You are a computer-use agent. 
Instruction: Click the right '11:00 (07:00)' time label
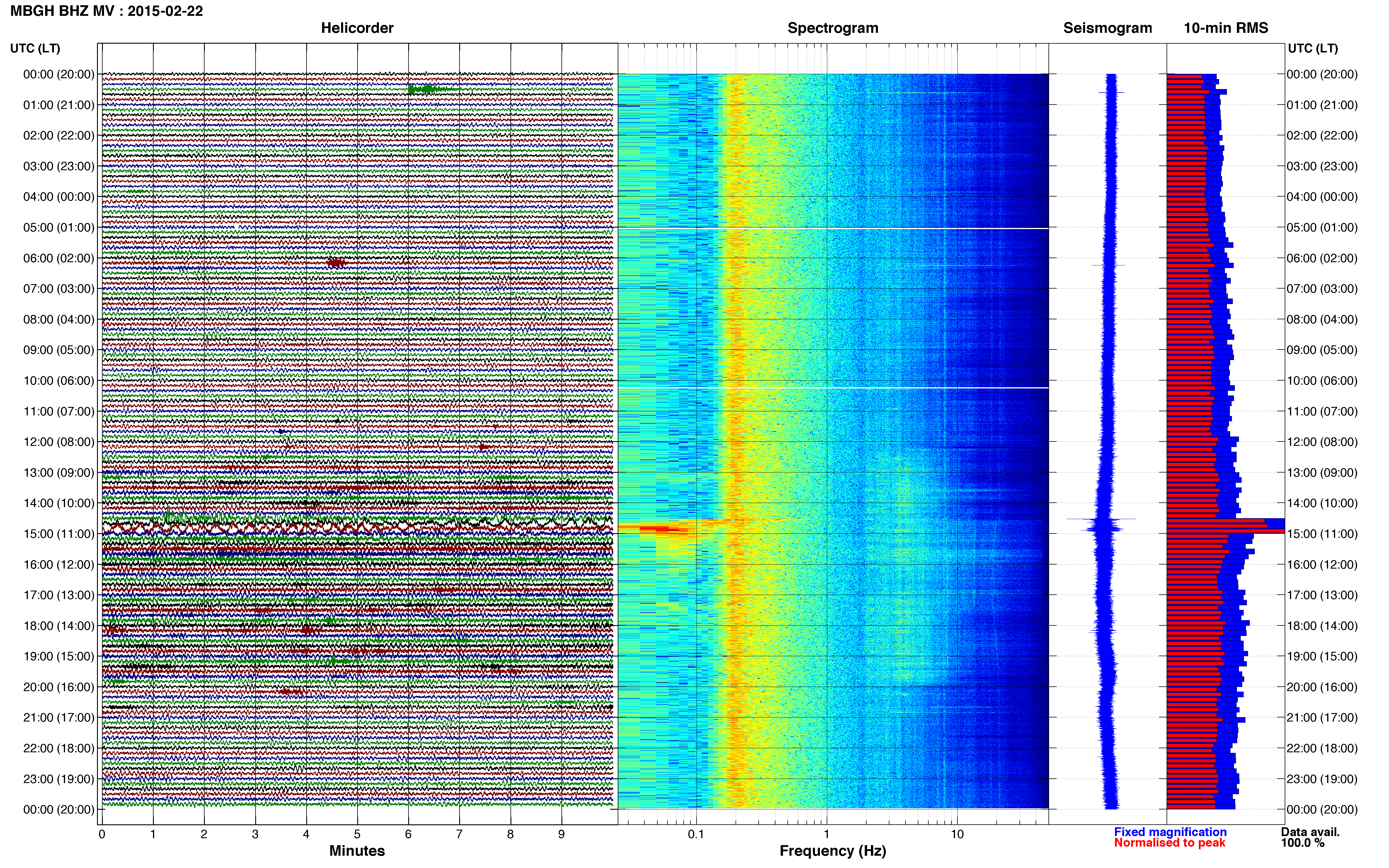[x=1322, y=412]
